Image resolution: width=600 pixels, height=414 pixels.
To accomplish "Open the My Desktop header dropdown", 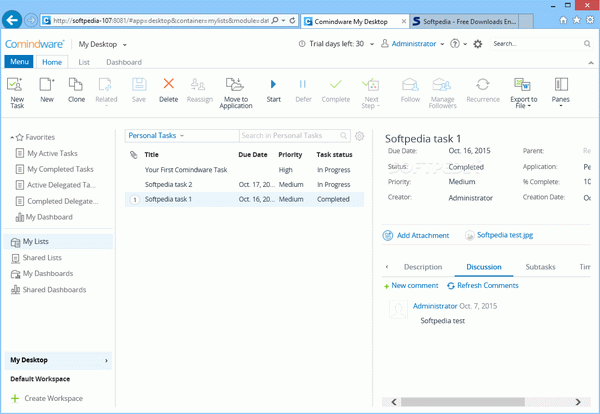I will pos(102,44).
